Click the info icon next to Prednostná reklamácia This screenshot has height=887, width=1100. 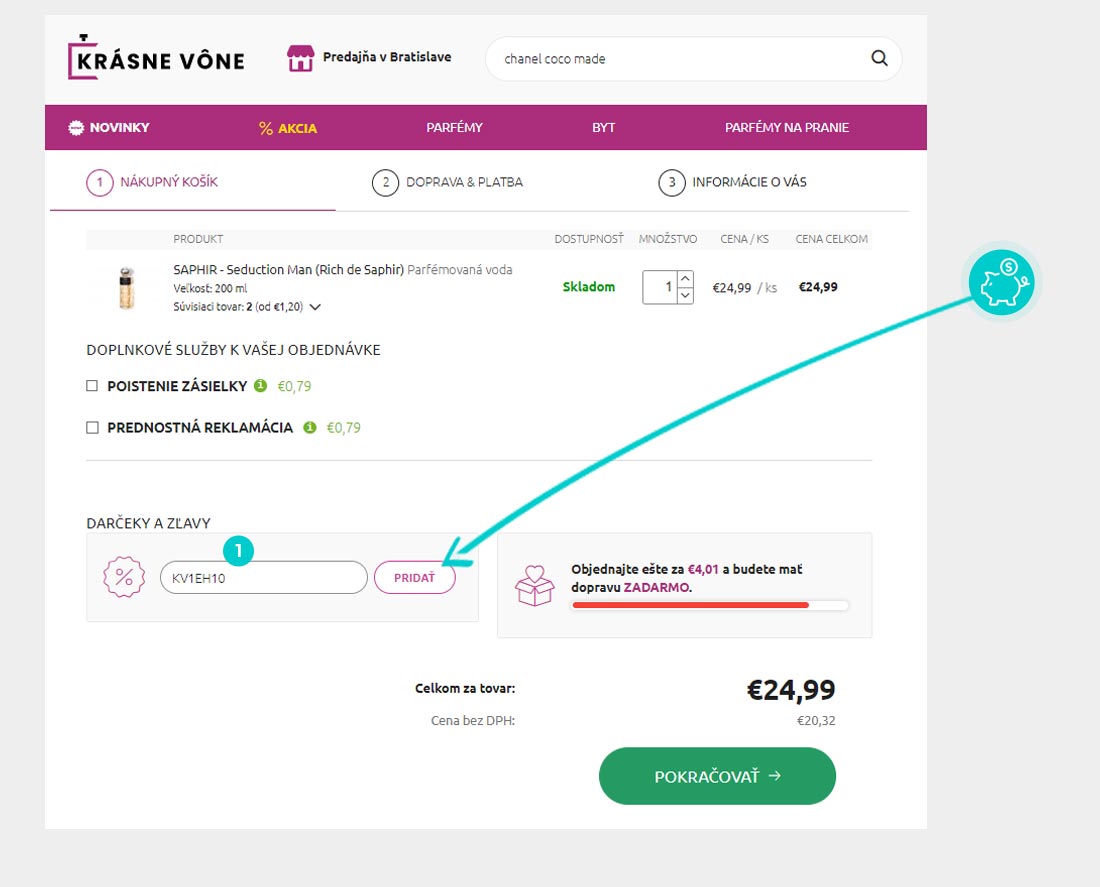310,427
